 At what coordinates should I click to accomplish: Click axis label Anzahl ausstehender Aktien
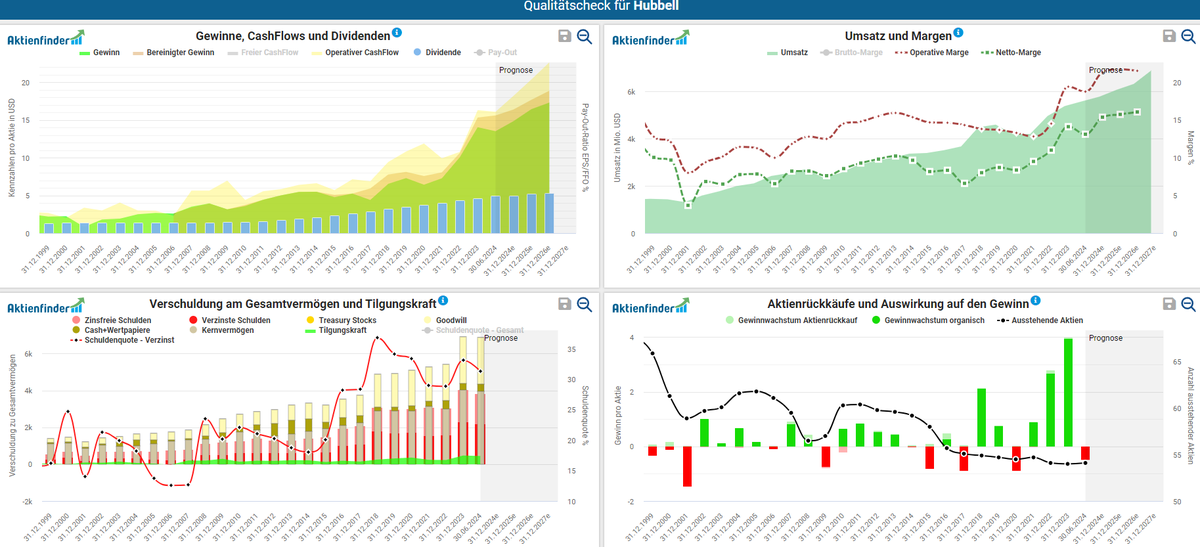(1190, 418)
